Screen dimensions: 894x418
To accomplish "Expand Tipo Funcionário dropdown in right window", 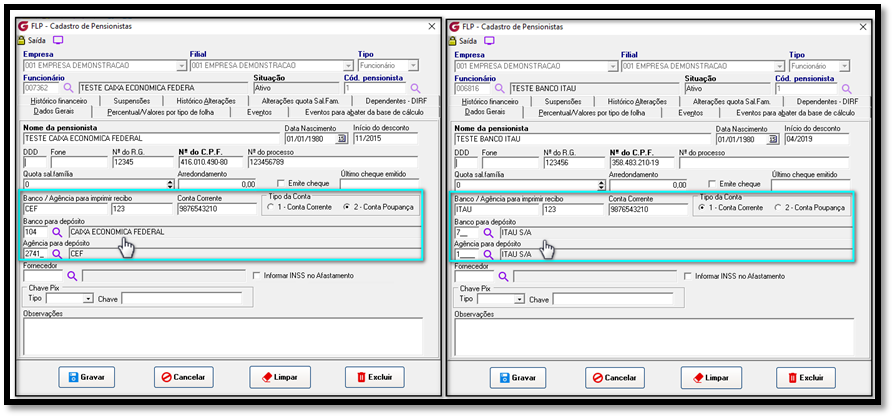I will [x=844, y=66].
